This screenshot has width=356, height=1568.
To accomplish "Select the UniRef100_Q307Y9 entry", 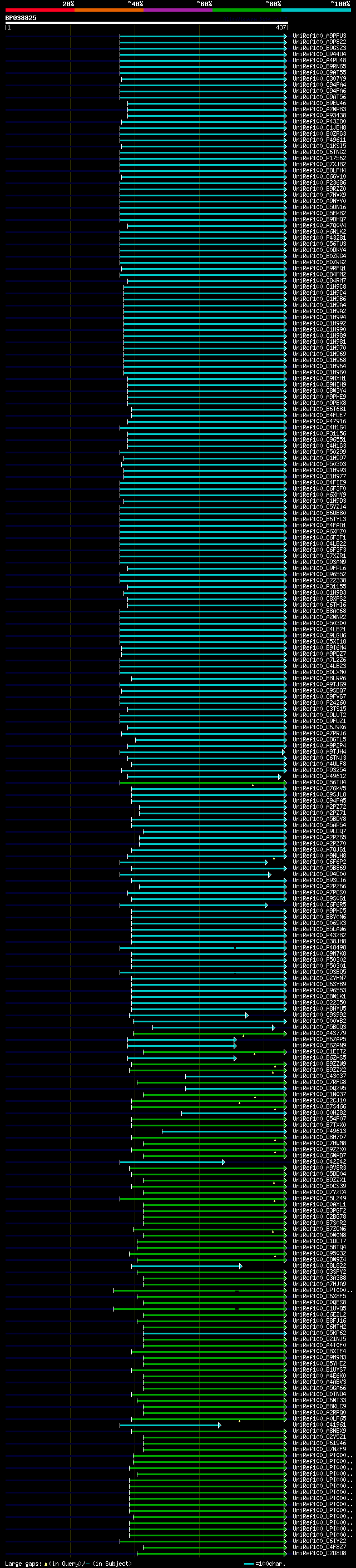I will click(319, 78).
